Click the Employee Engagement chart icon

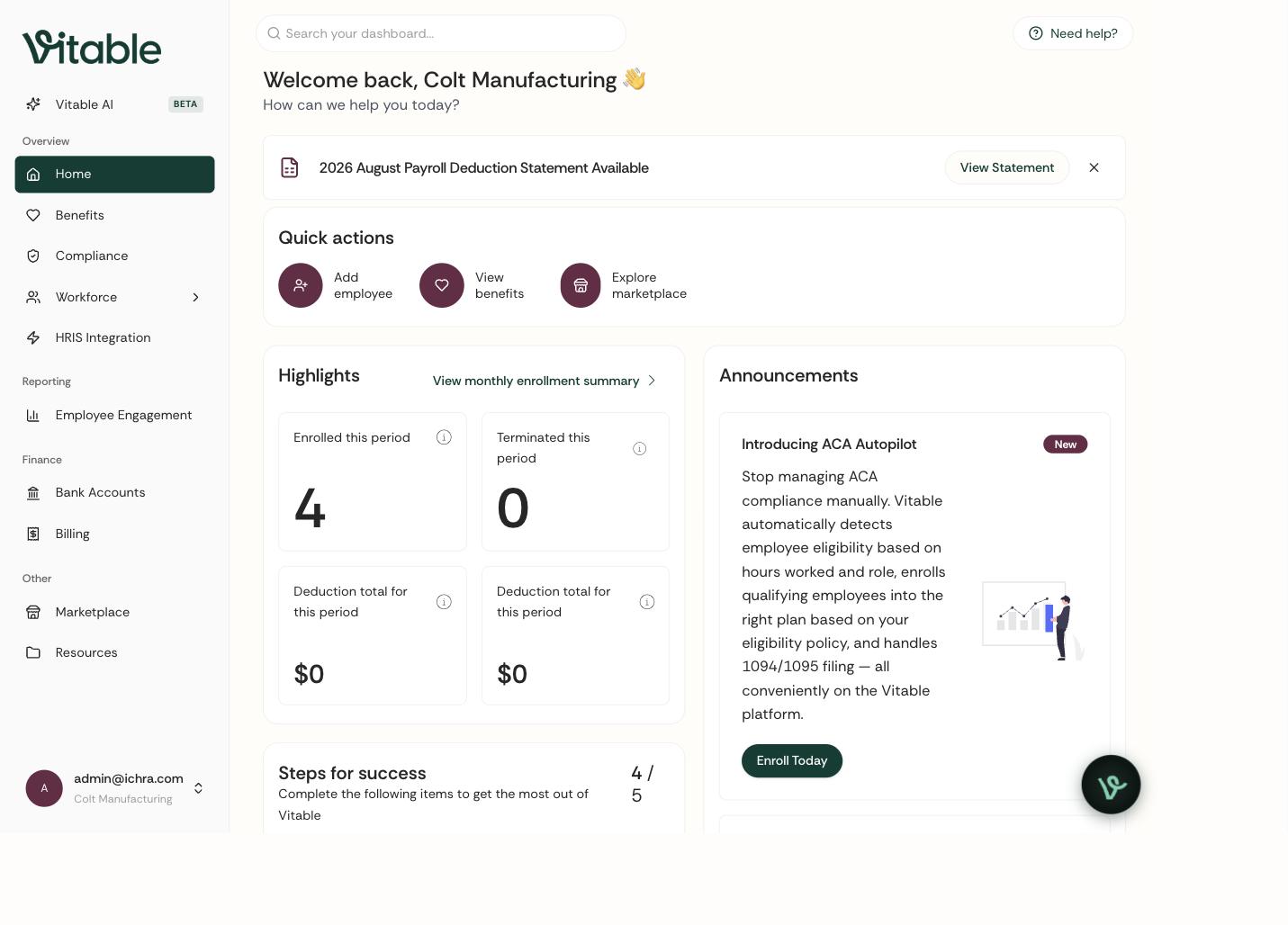(x=33, y=416)
